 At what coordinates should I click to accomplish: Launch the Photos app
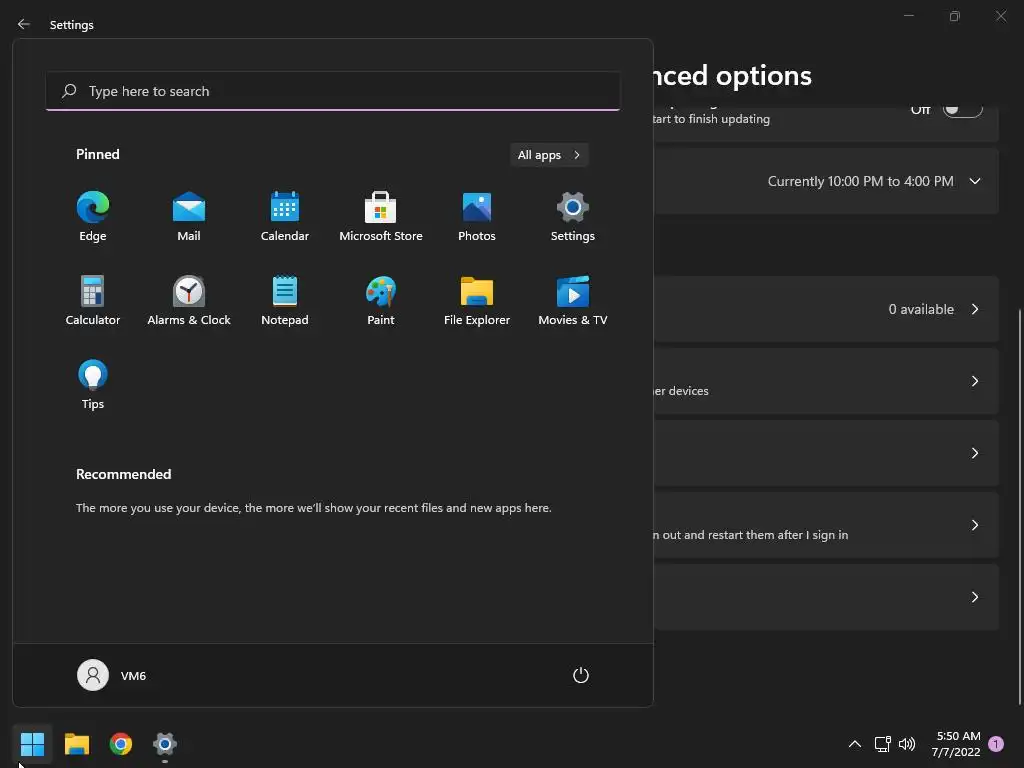[477, 217]
